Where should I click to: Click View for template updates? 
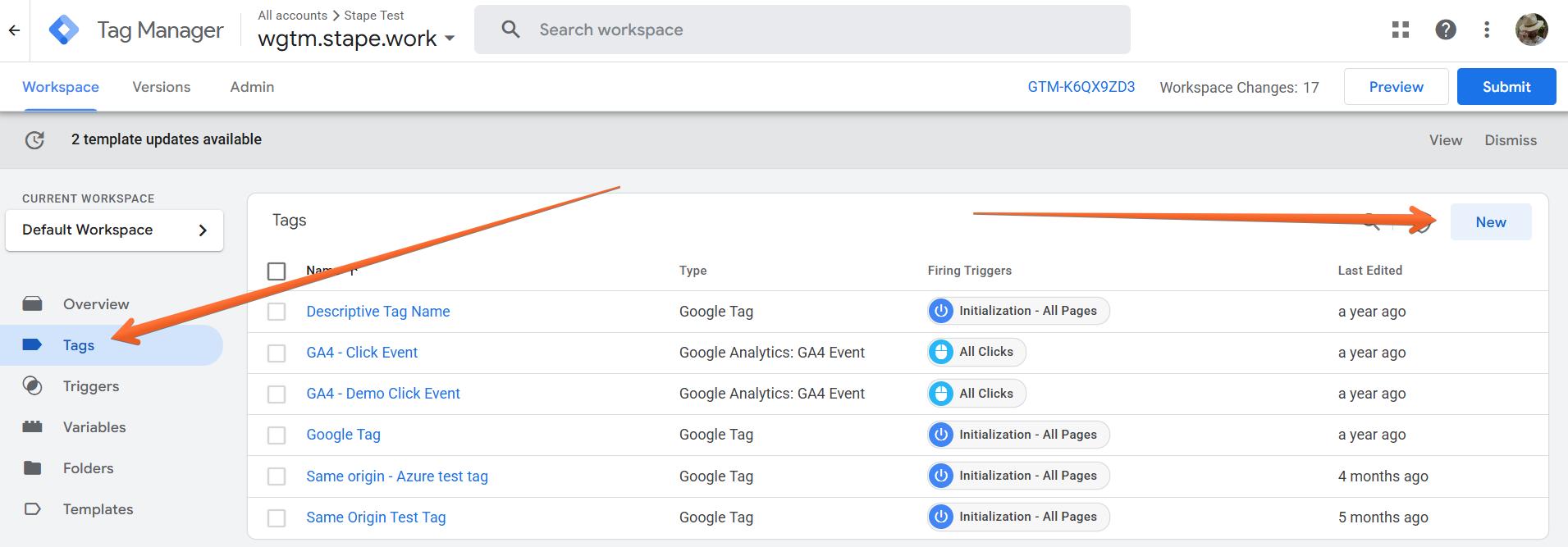(1446, 140)
